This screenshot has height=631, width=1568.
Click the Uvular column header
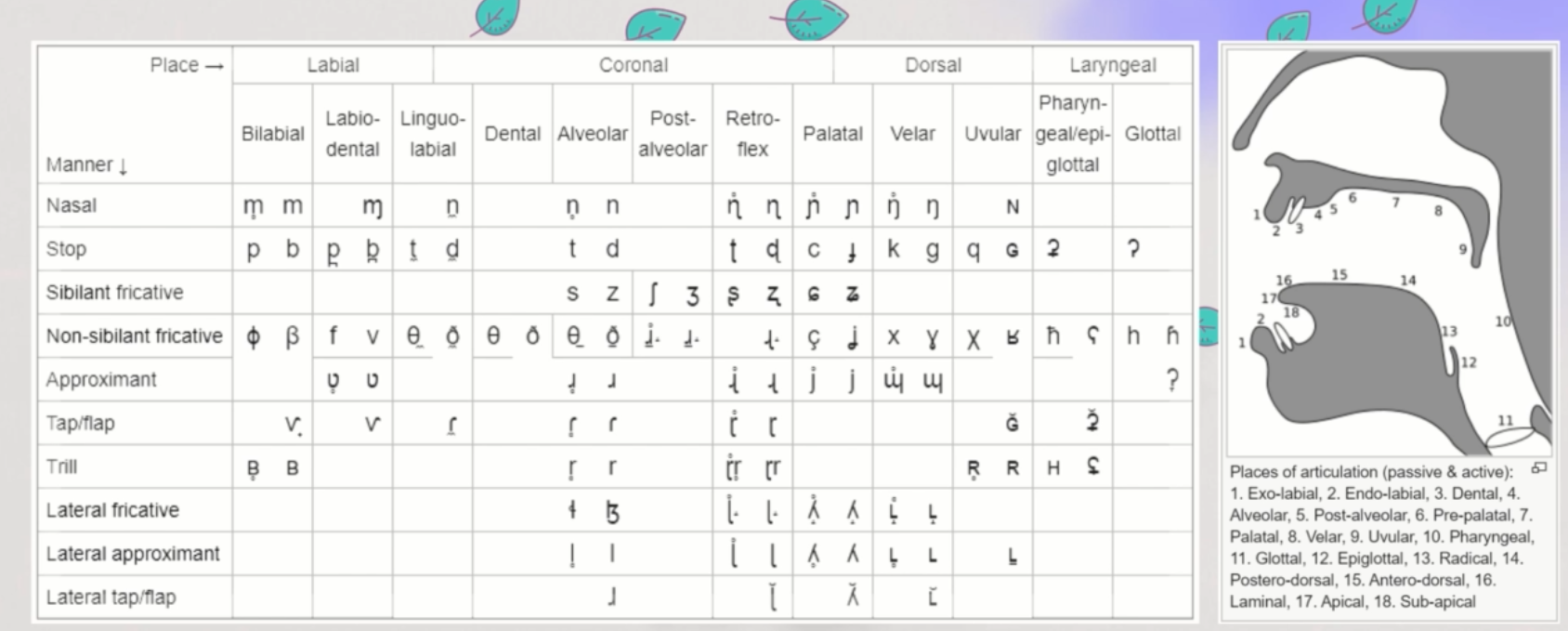tap(992, 134)
